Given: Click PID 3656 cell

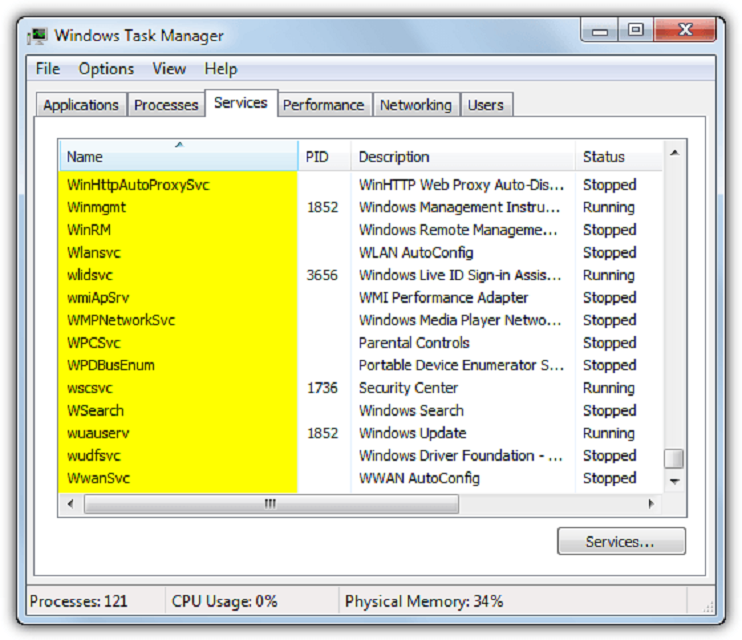Looking at the screenshot, I should click(x=322, y=275).
